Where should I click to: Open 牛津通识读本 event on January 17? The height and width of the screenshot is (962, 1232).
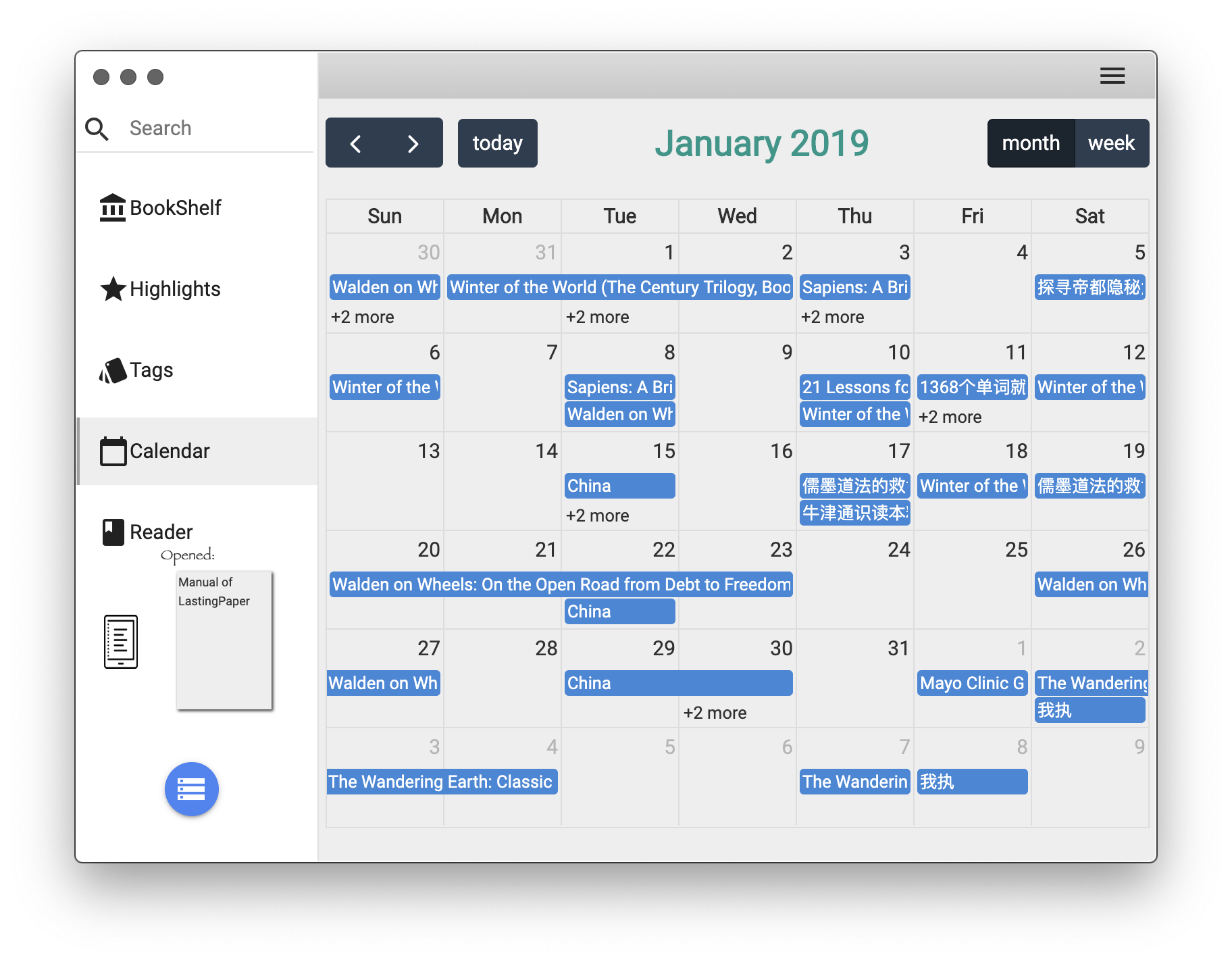[x=855, y=513]
